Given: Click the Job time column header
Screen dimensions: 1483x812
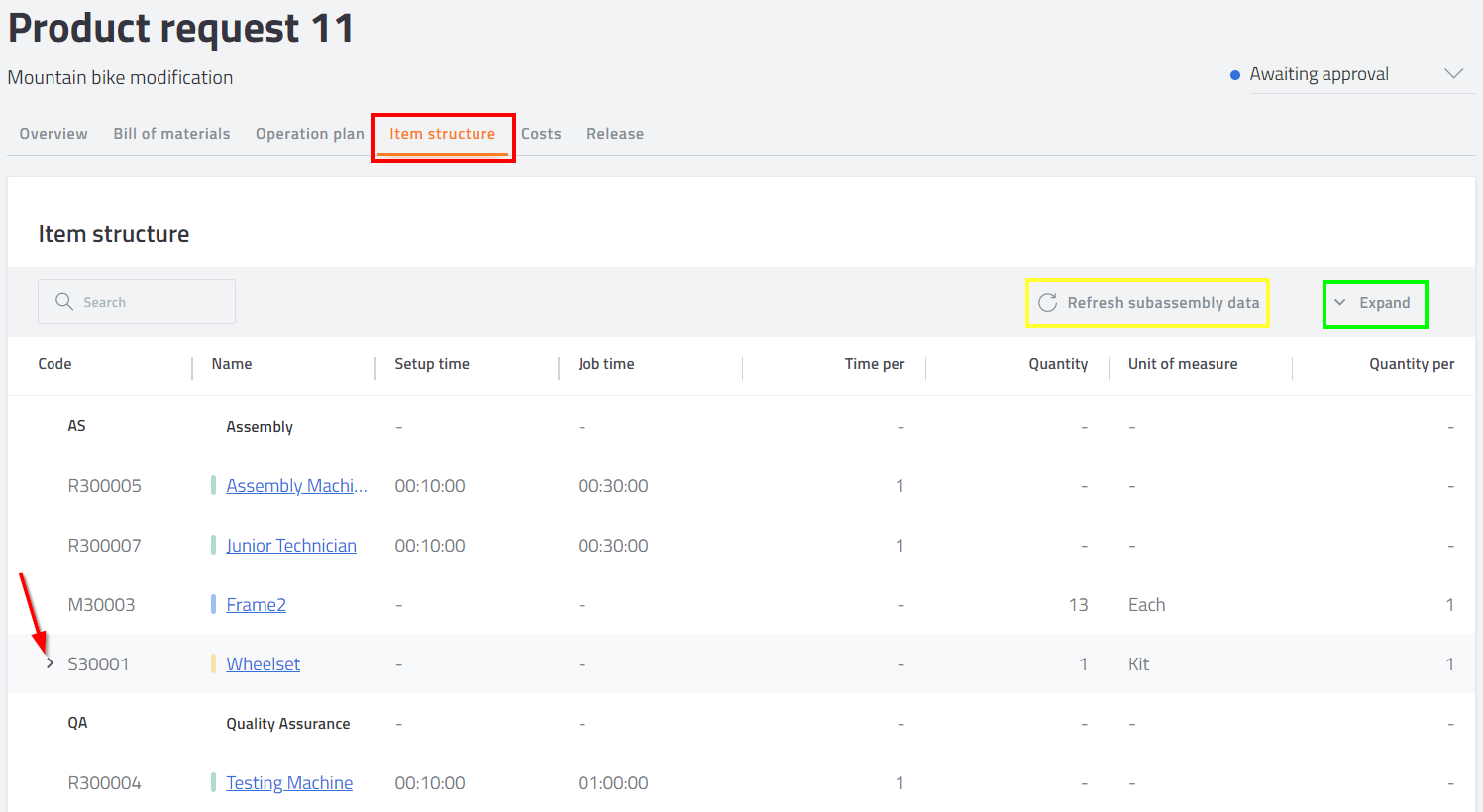Looking at the screenshot, I should tap(606, 364).
